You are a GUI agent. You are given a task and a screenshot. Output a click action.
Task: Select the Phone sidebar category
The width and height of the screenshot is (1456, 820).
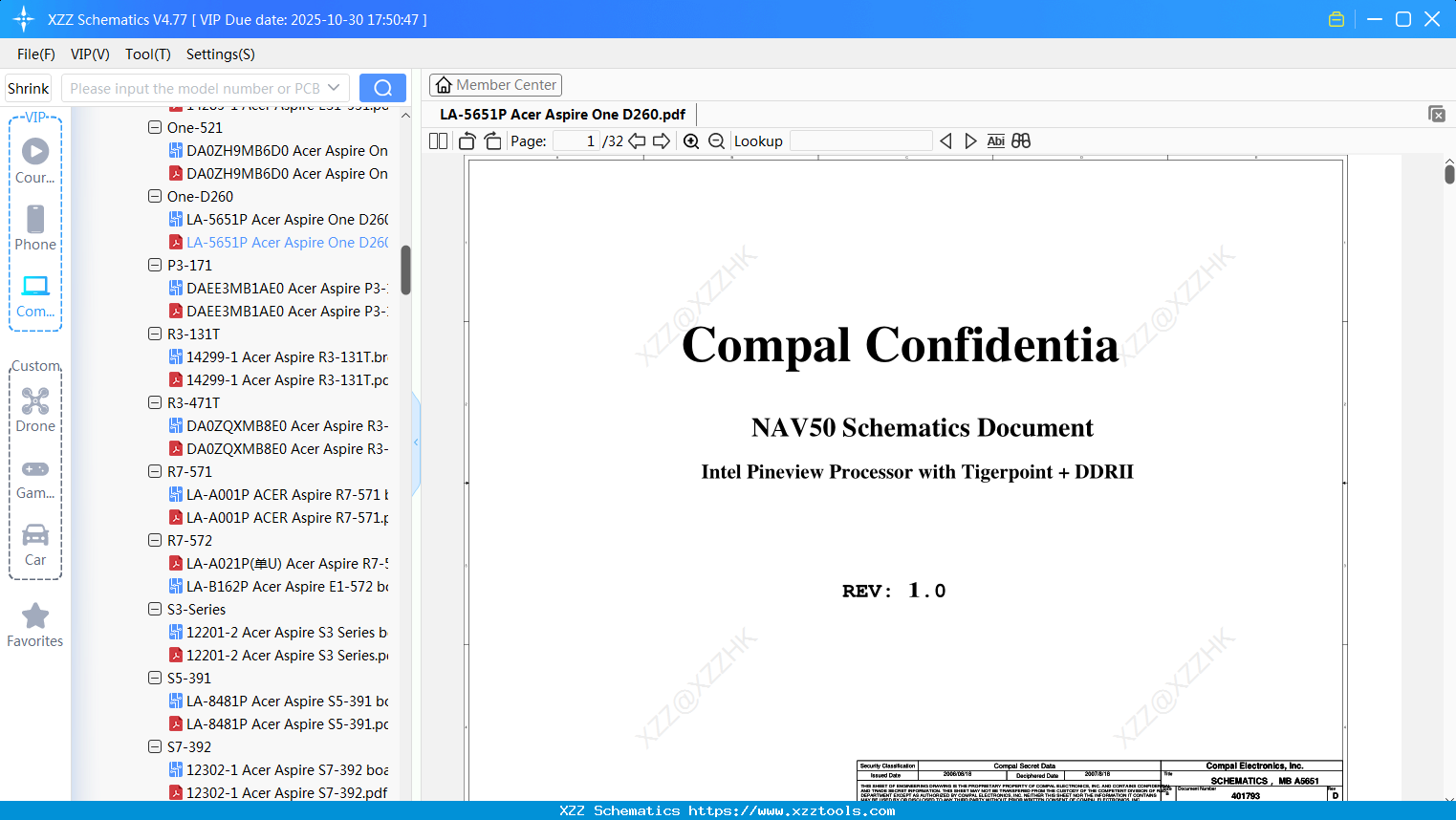(35, 227)
